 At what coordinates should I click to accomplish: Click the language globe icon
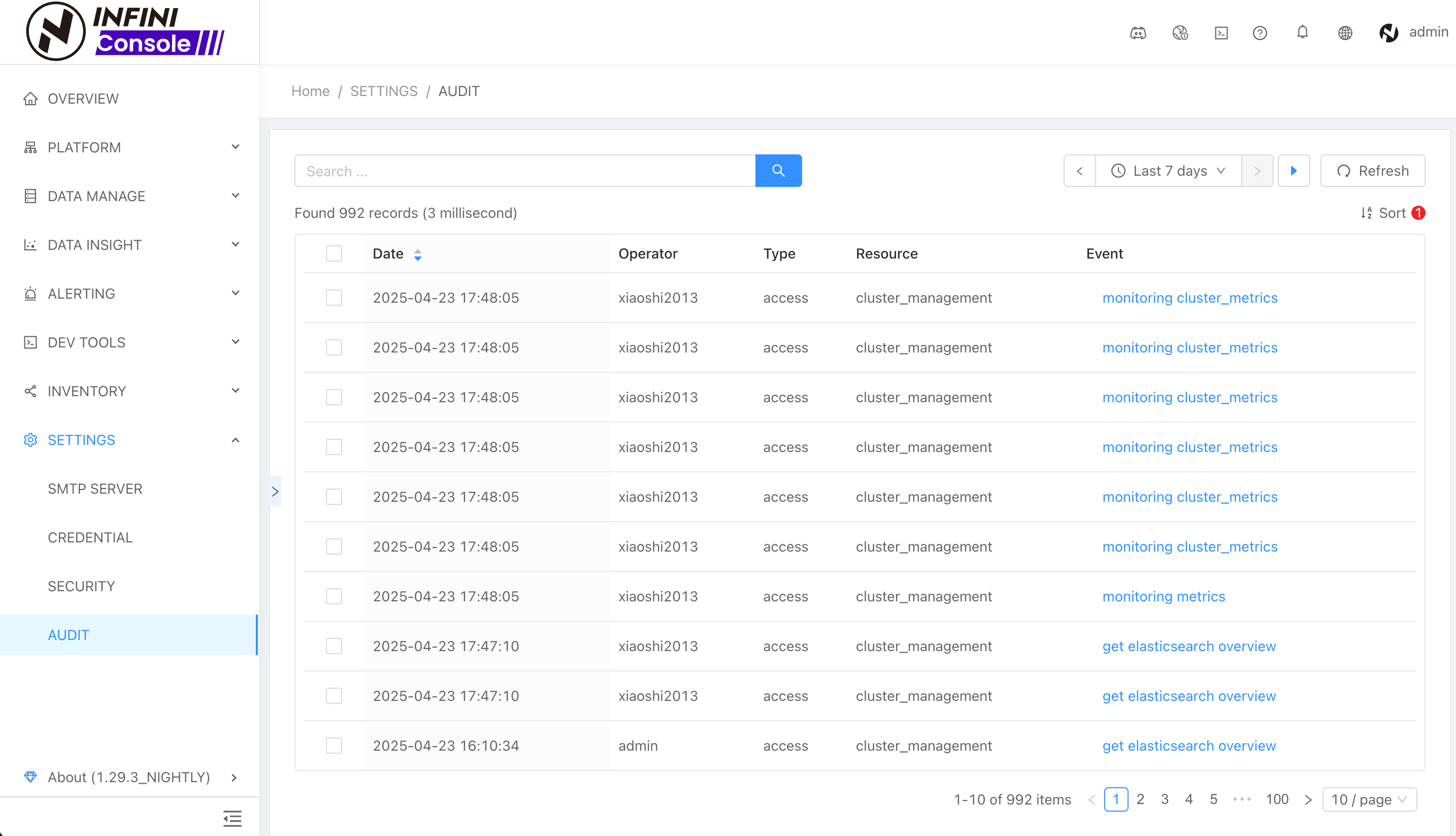(x=1345, y=33)
